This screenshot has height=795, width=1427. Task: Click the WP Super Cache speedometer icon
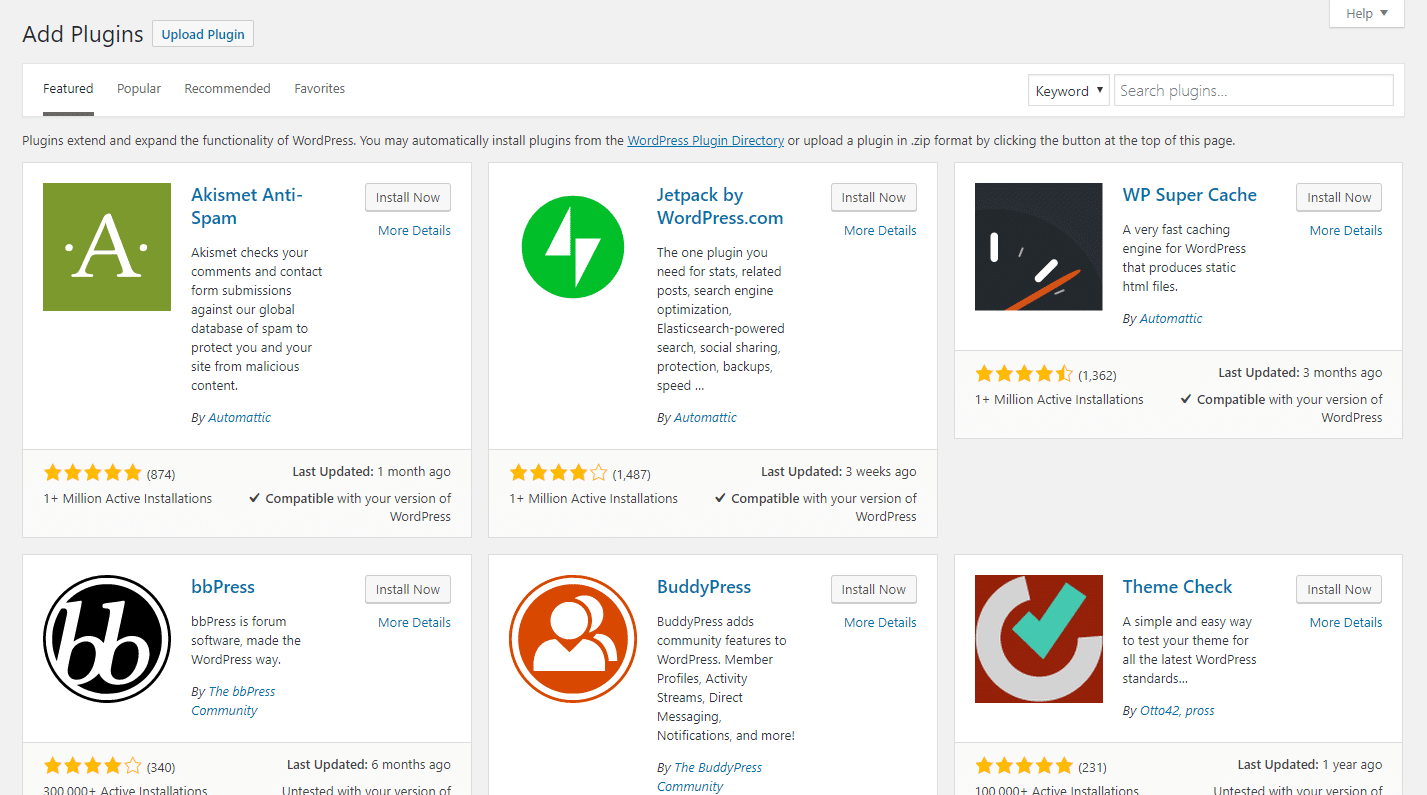1038,246
